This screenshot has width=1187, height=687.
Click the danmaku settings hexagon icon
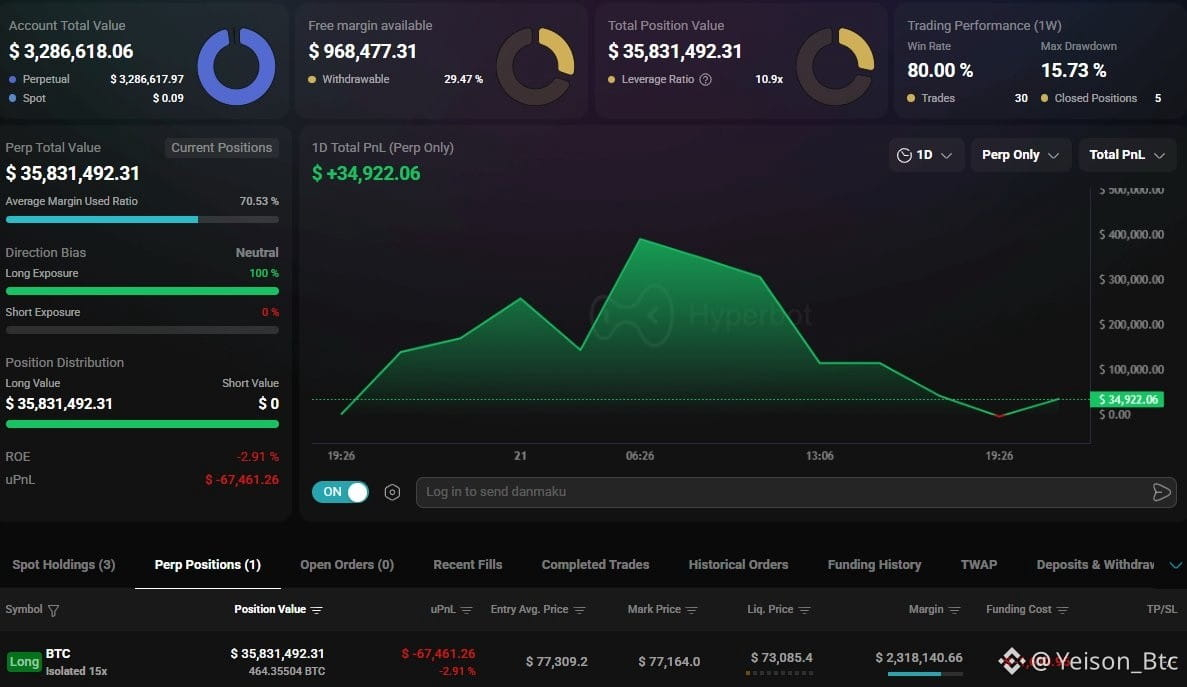point(392,493)
